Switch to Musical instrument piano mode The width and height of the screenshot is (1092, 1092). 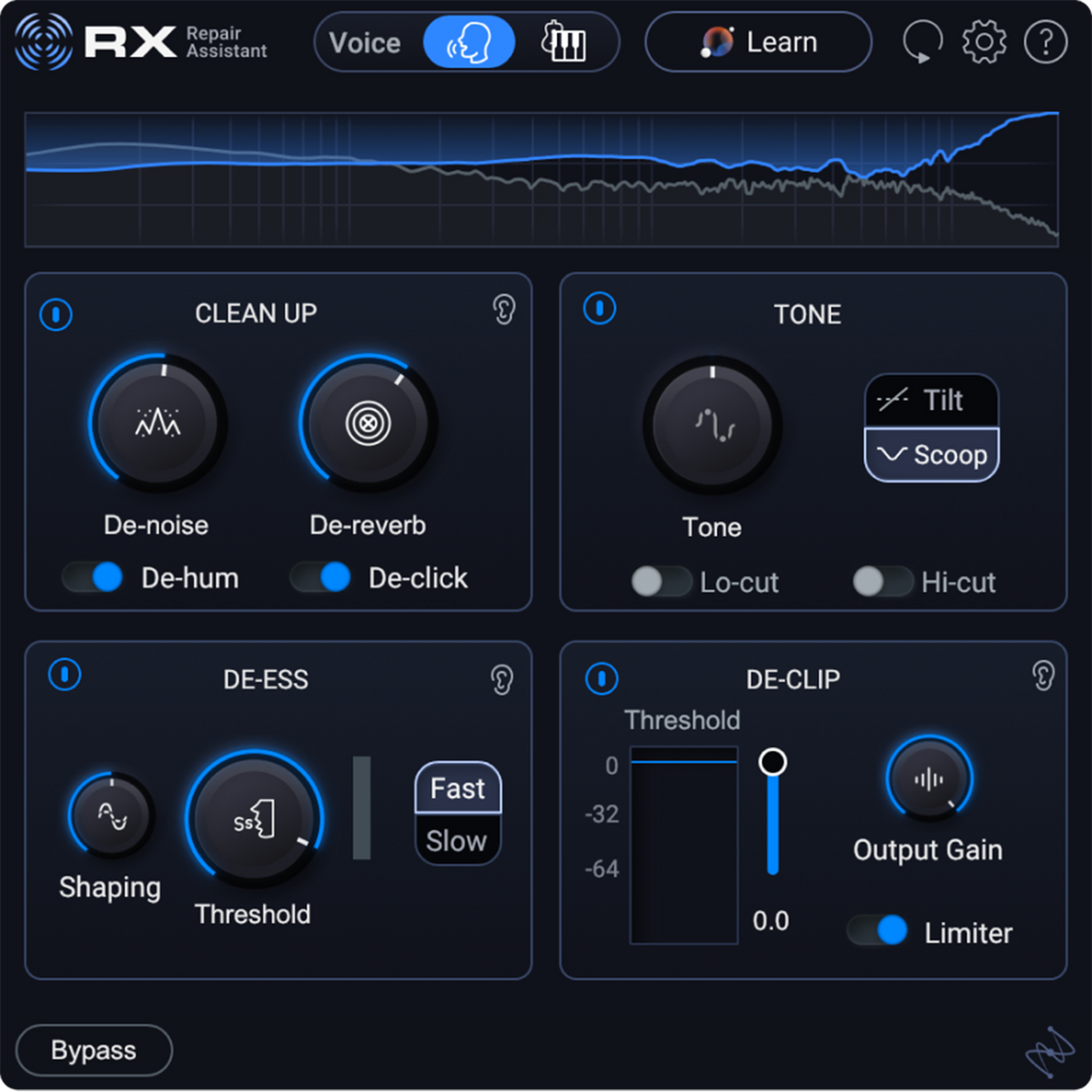pos(563,43)
